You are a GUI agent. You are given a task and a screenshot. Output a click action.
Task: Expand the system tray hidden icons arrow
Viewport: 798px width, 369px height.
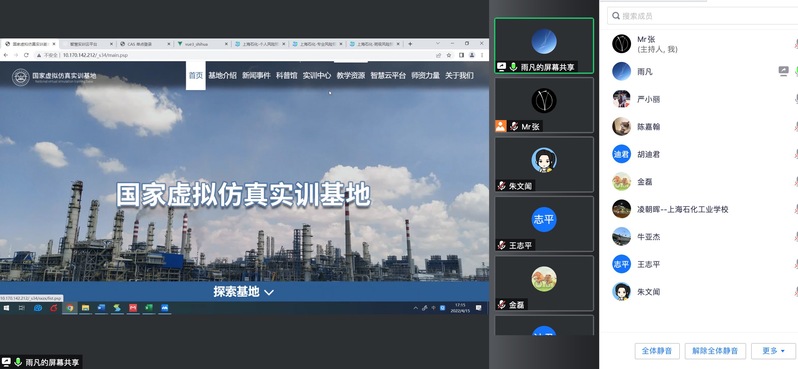point(416,308)
